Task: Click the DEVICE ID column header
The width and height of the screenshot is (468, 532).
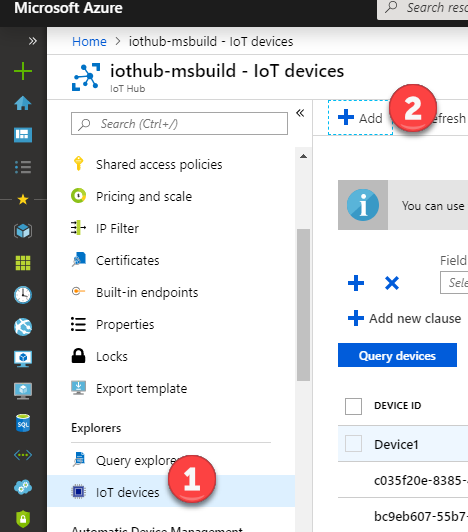Action: point(397,405)
